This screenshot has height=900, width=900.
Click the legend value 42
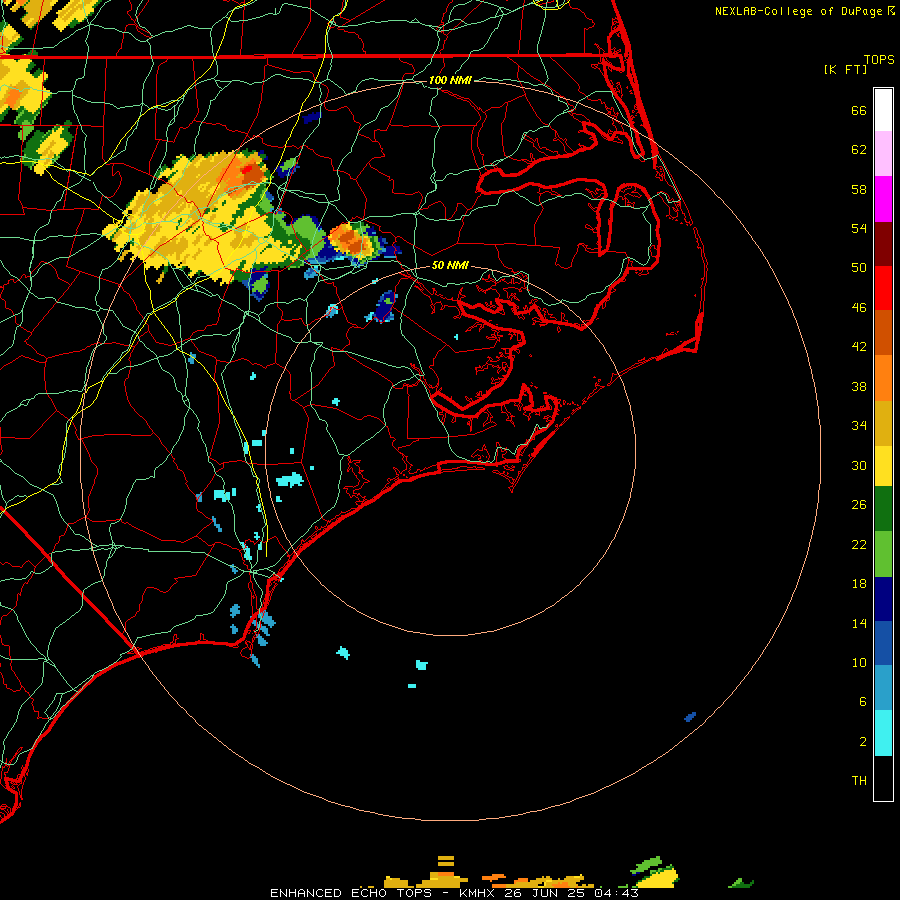coord(859,347)
